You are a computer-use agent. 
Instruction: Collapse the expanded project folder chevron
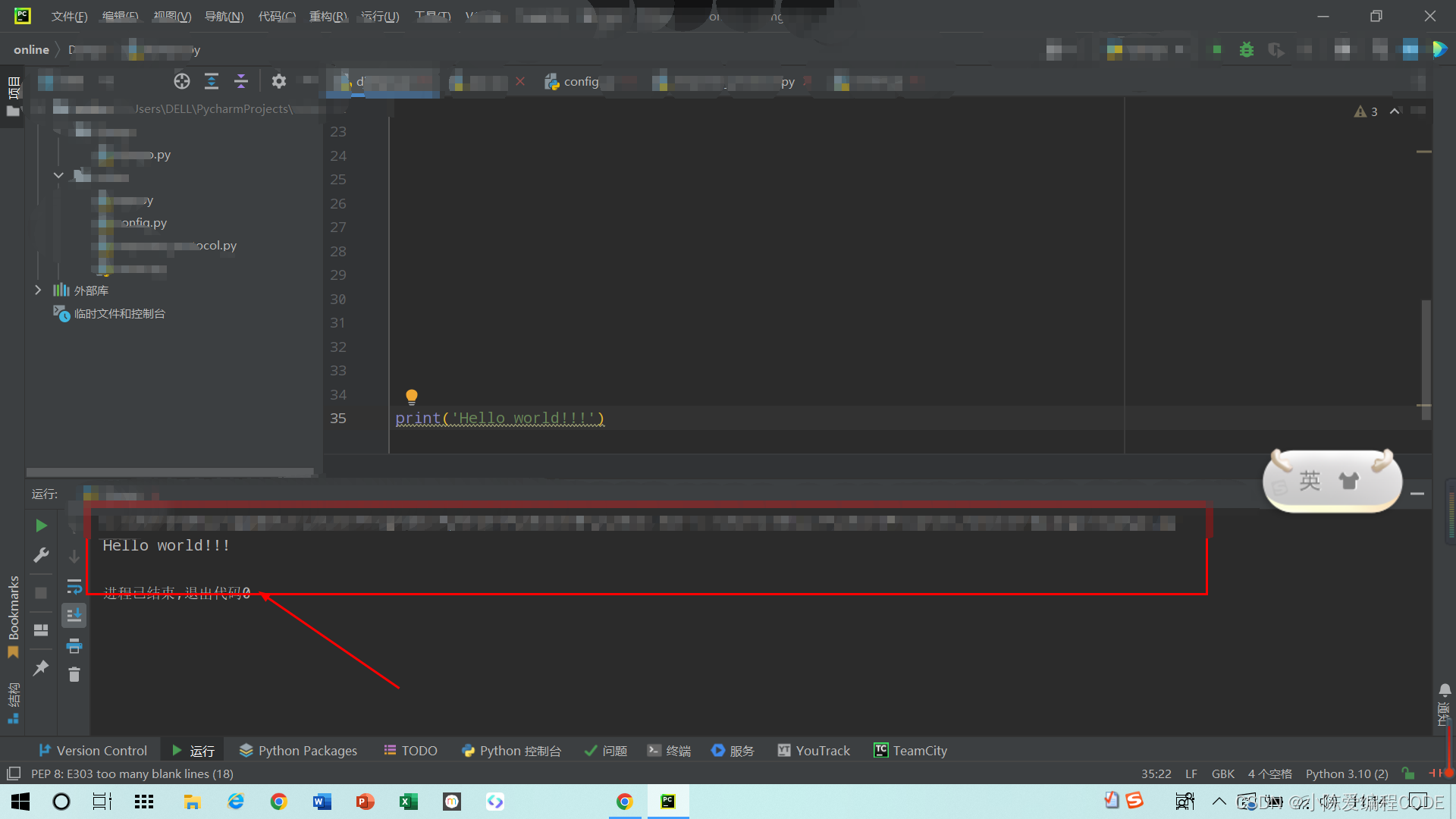pos(58,175)
